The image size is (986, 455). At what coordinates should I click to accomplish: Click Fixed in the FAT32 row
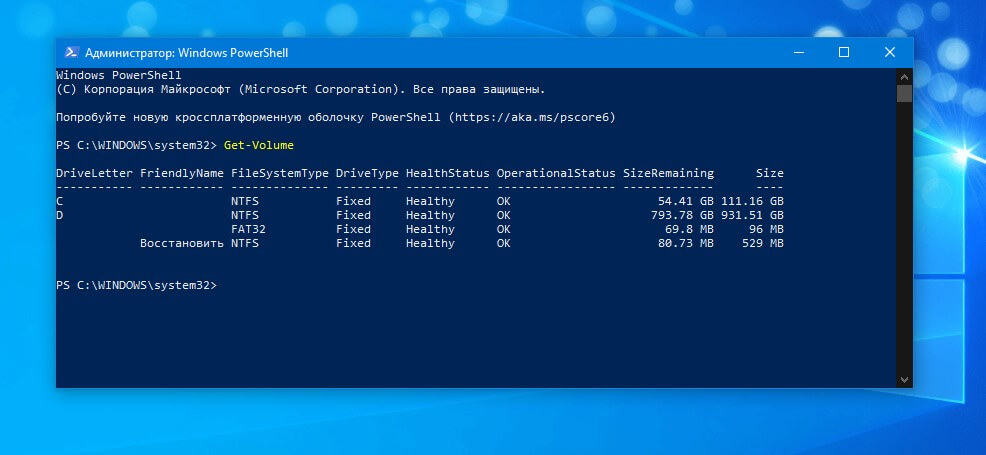[x=353, y=229]
